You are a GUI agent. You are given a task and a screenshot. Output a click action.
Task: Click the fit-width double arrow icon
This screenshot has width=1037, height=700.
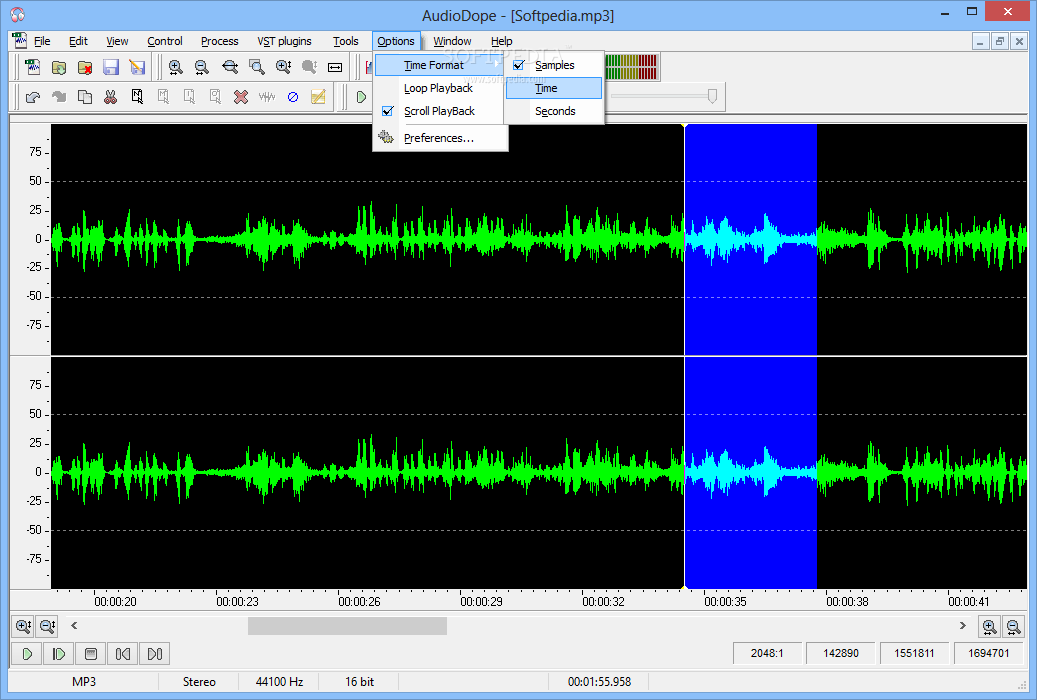[335, 67]
